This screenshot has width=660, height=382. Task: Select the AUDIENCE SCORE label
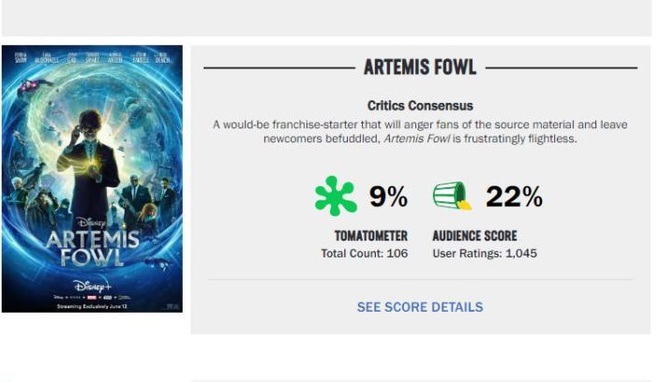click(x=475, y=236)
